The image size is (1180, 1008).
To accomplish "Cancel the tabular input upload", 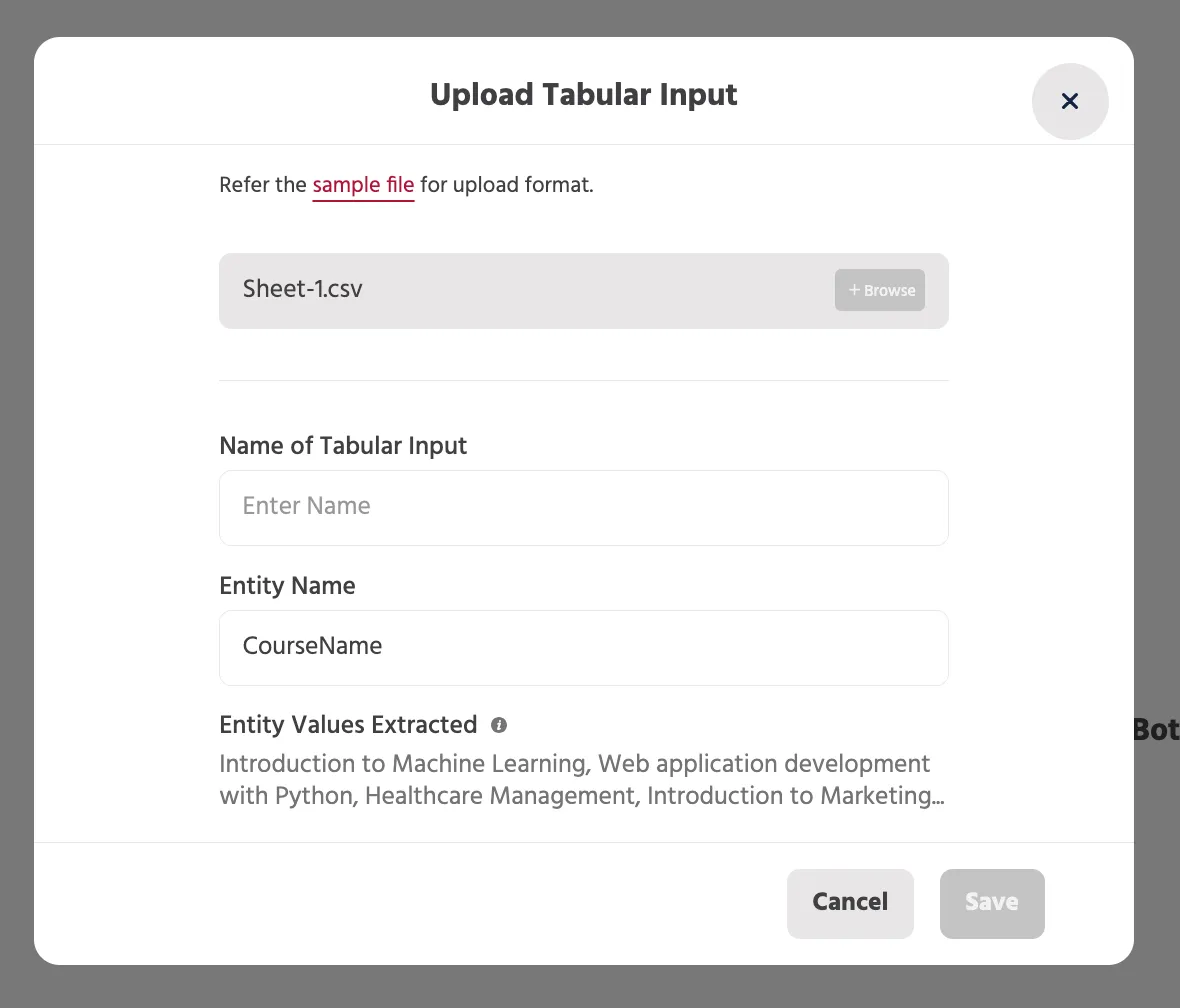I will (850, 903).
